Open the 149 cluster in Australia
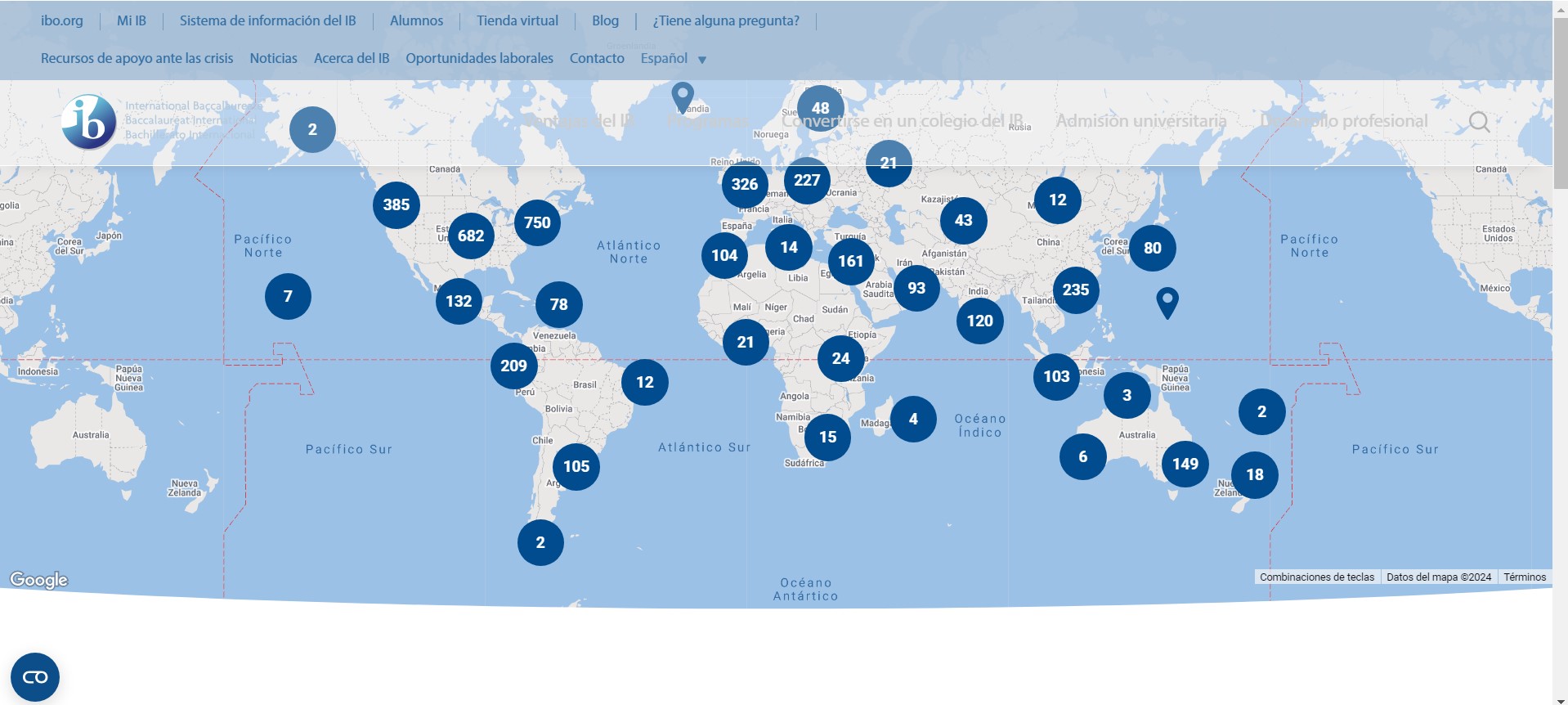This screenshot has width=1568, height=705. (x=1185, y=464)
